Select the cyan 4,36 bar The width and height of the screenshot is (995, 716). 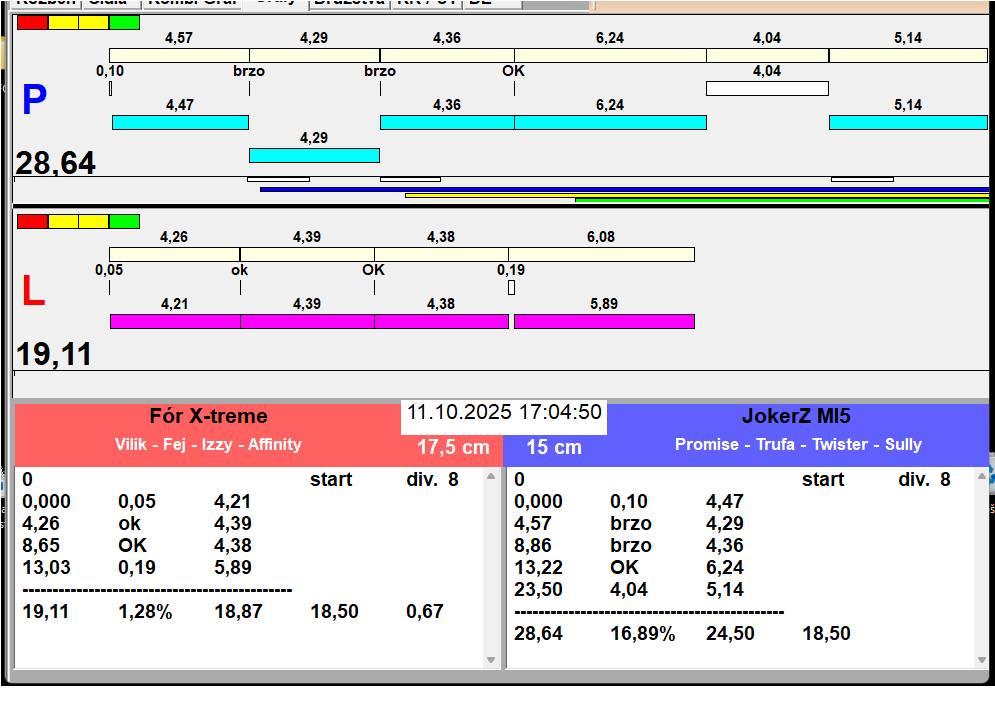(x=447, y=123)
